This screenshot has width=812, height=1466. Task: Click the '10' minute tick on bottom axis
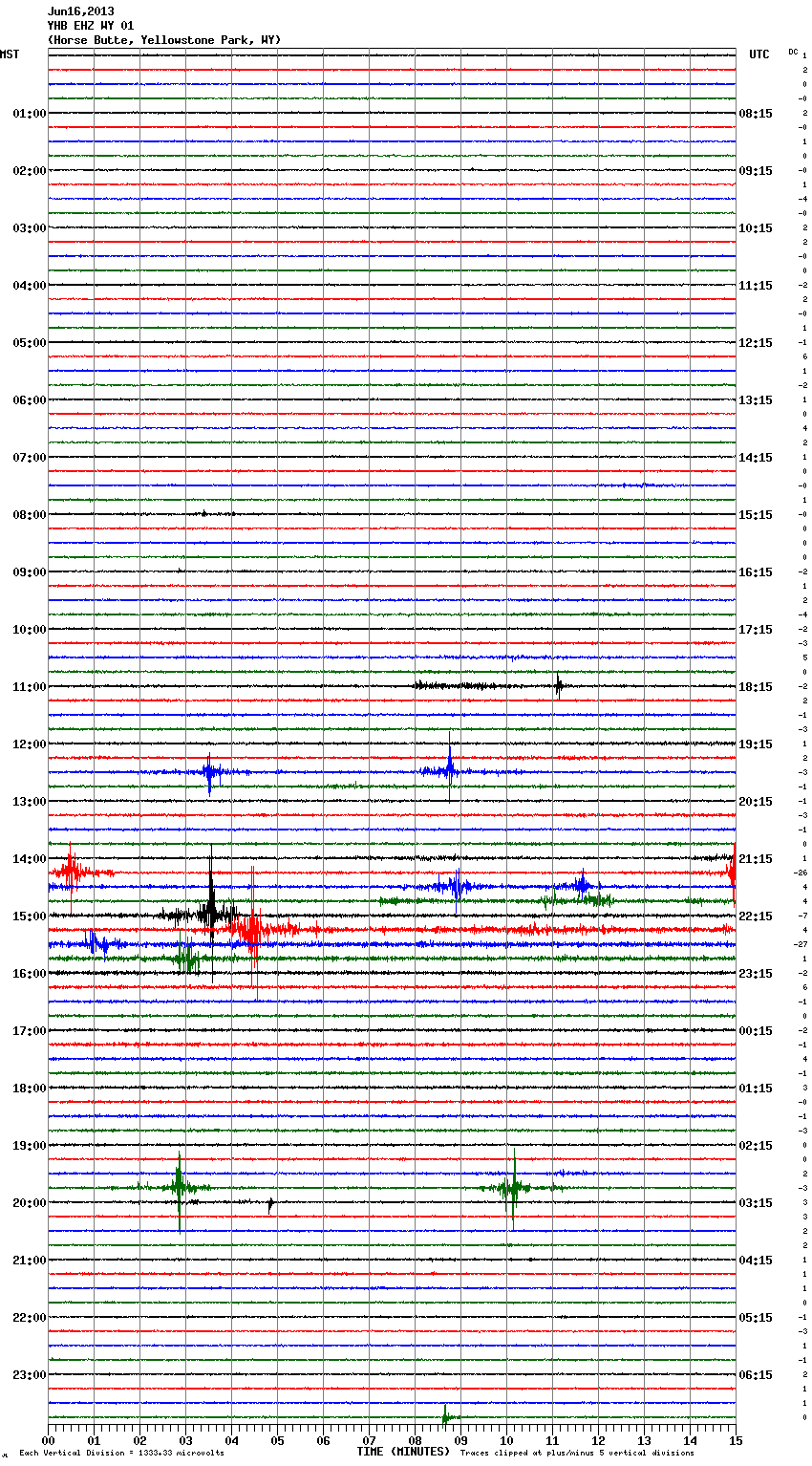[506, 1440]
